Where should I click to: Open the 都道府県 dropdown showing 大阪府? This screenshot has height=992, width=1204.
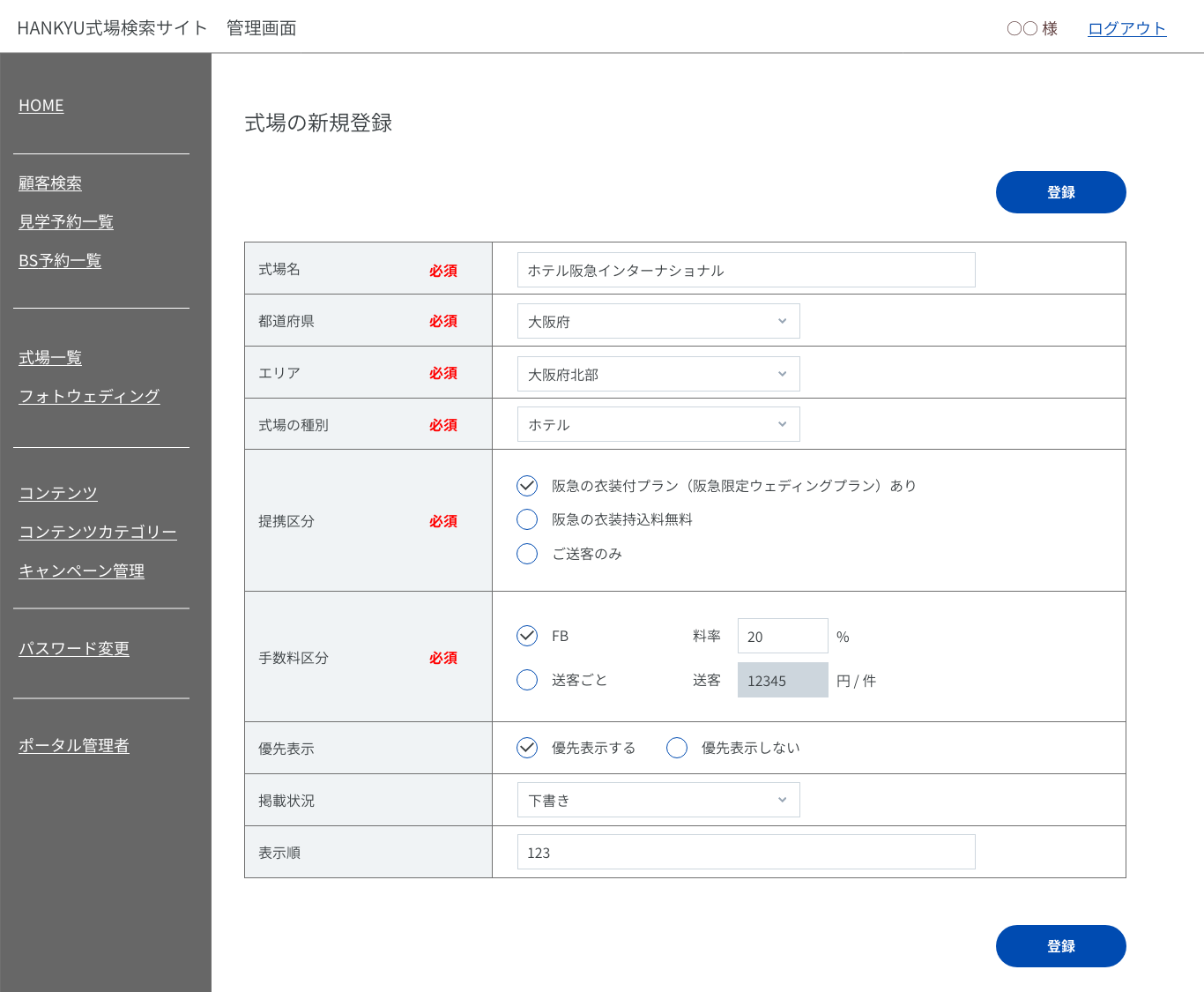(658, 322)
